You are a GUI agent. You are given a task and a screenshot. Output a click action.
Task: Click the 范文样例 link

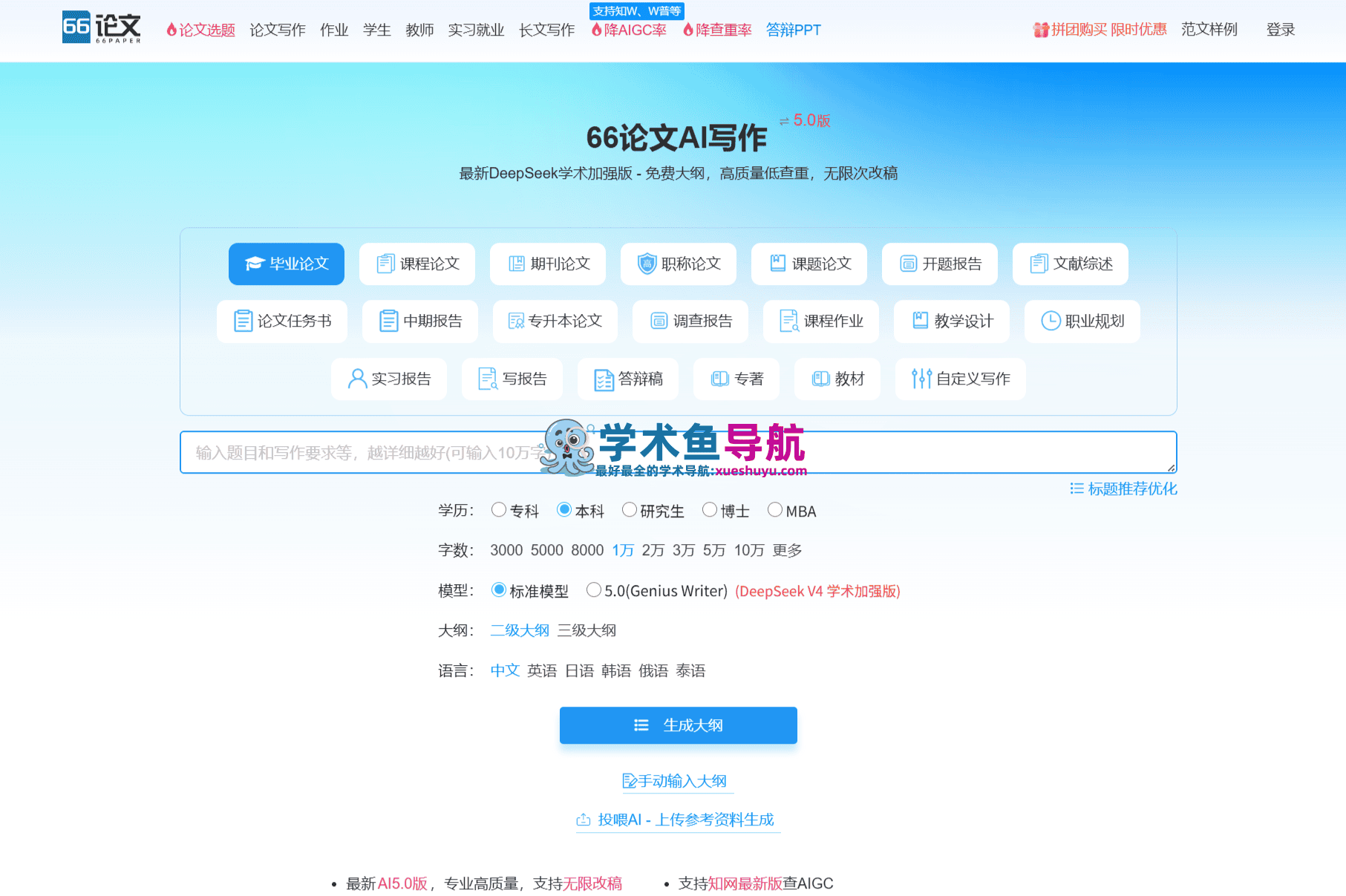click(x=1209, y=29)
